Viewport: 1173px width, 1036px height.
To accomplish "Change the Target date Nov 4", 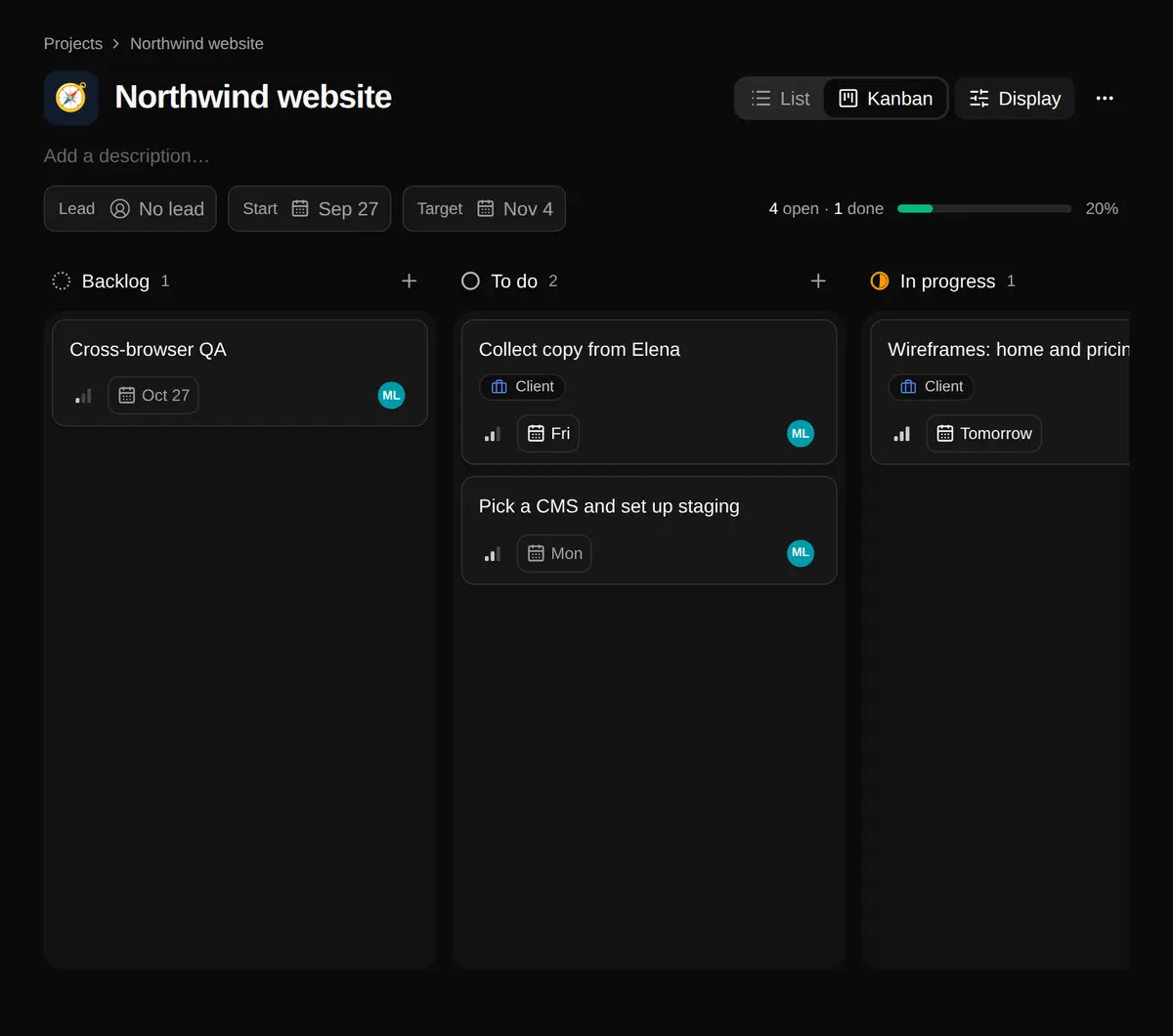I will click(x=484, y=209).
